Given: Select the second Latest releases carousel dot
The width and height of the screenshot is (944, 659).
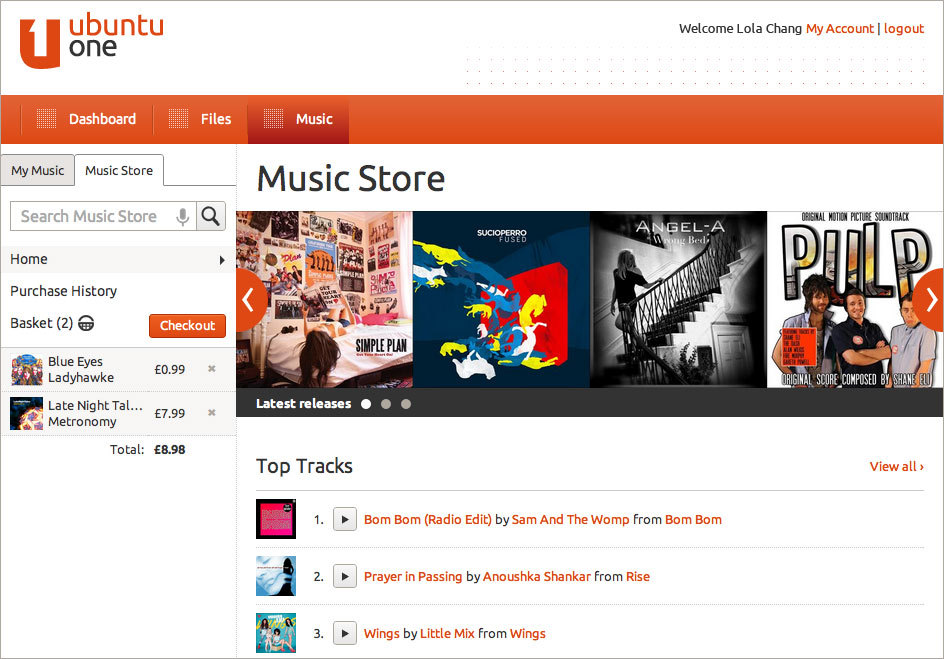Looking at the screenshot, I should pyautogui.click(x=386, y=404).
